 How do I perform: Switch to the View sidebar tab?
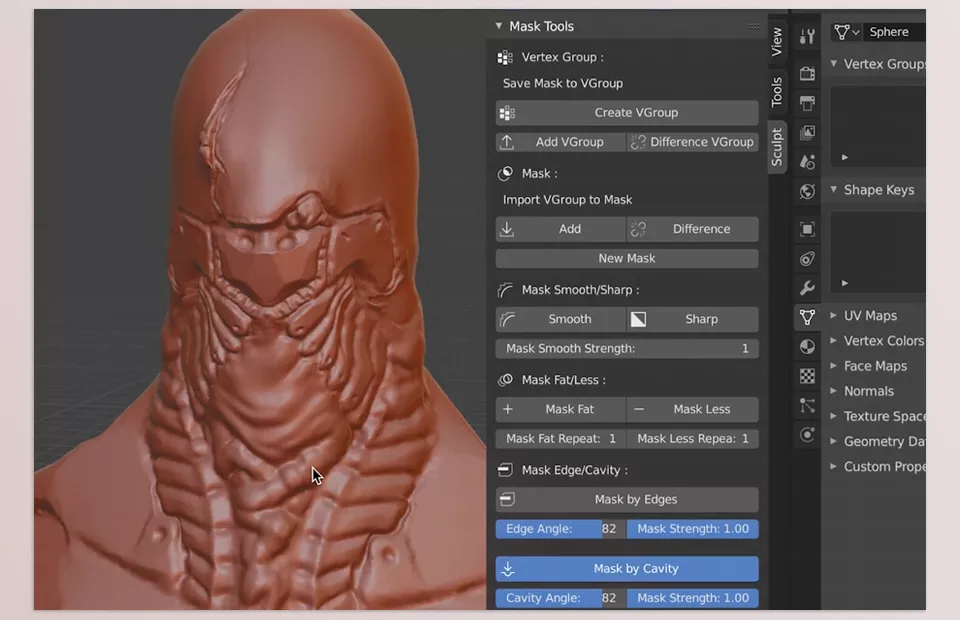777,42
